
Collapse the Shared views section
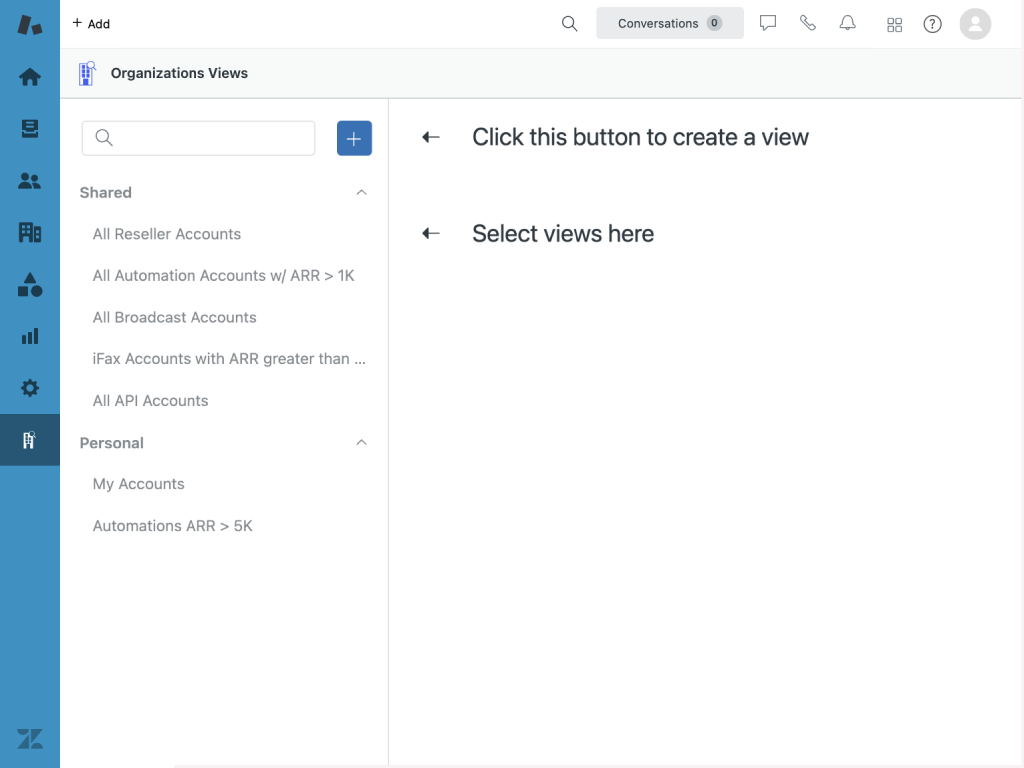tap(362, 192)
